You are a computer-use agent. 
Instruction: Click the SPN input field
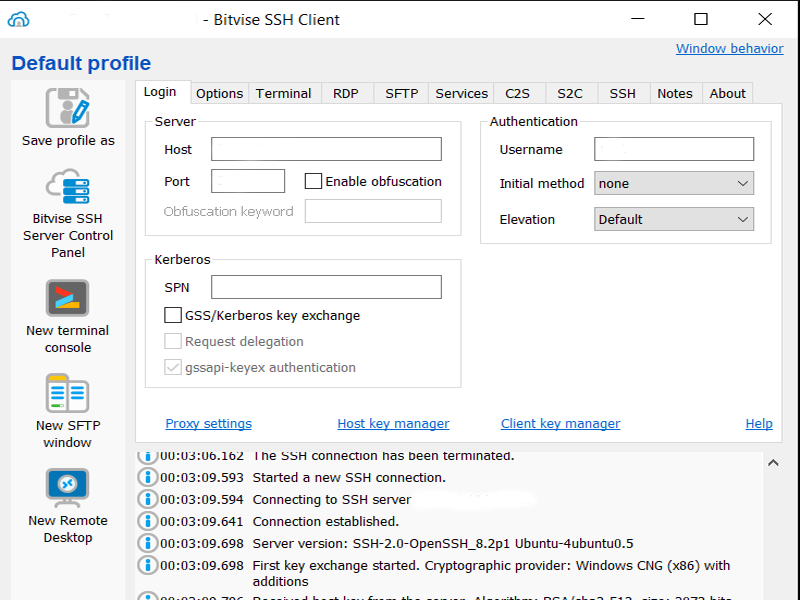[x=327, y=287]
